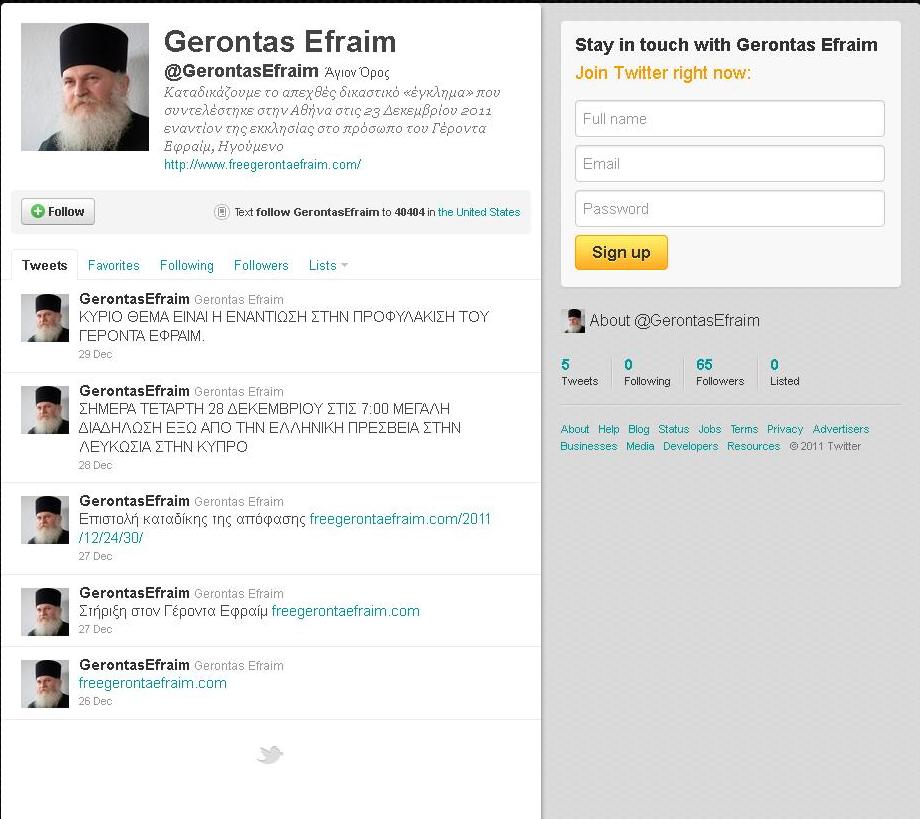
Task: Click the small avatar beside About @GerontasEfraim
Action: tap(573, 321)
